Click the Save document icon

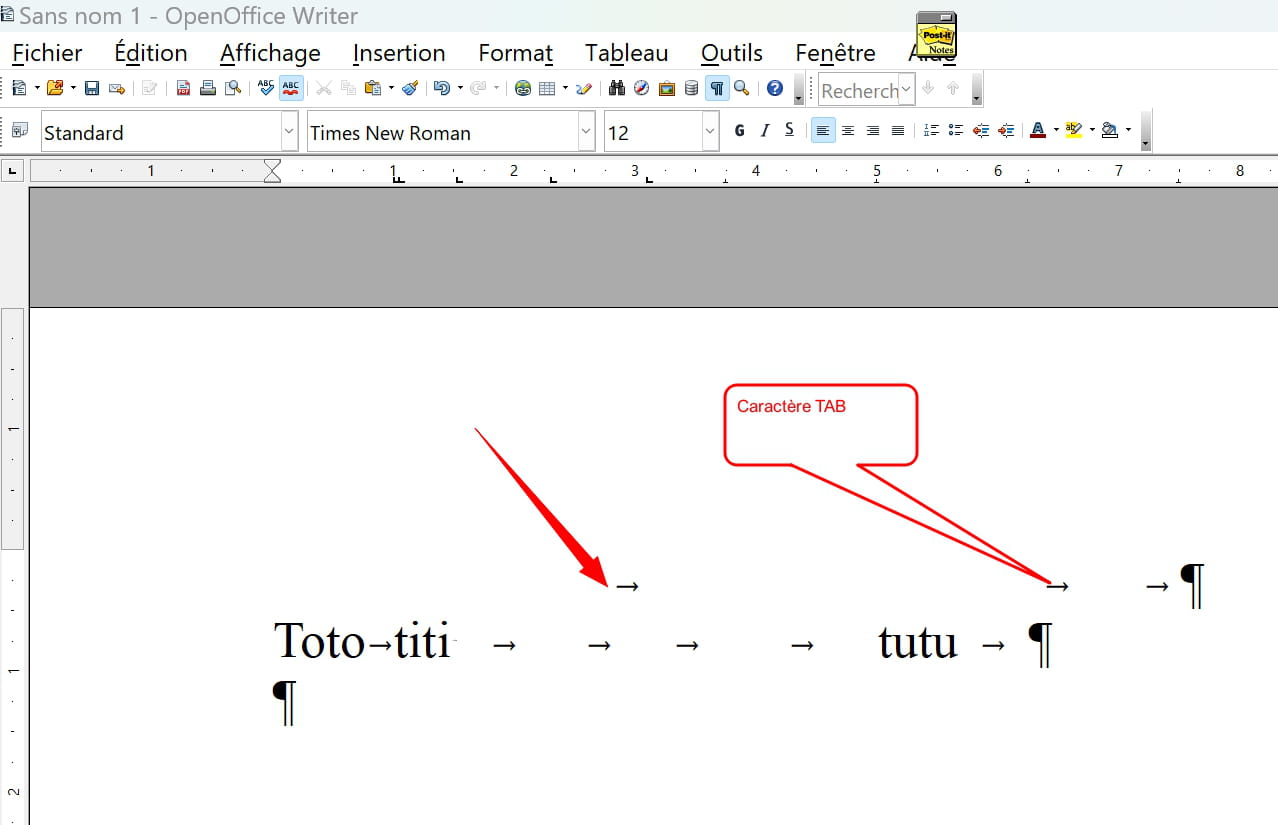tap(92, 89)
